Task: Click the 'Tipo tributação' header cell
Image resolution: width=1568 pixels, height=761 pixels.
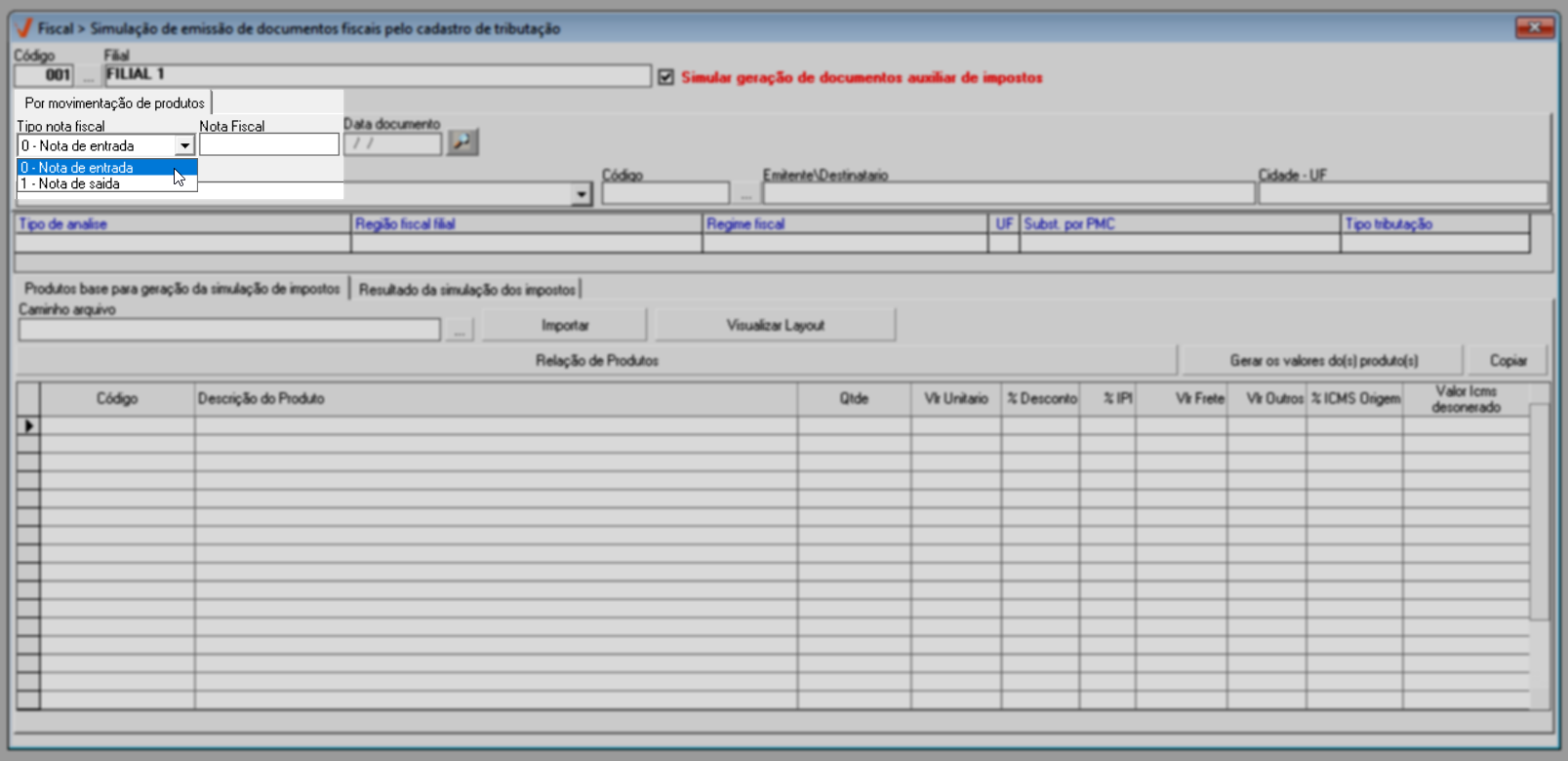Action: click(x=1435, y=223)
